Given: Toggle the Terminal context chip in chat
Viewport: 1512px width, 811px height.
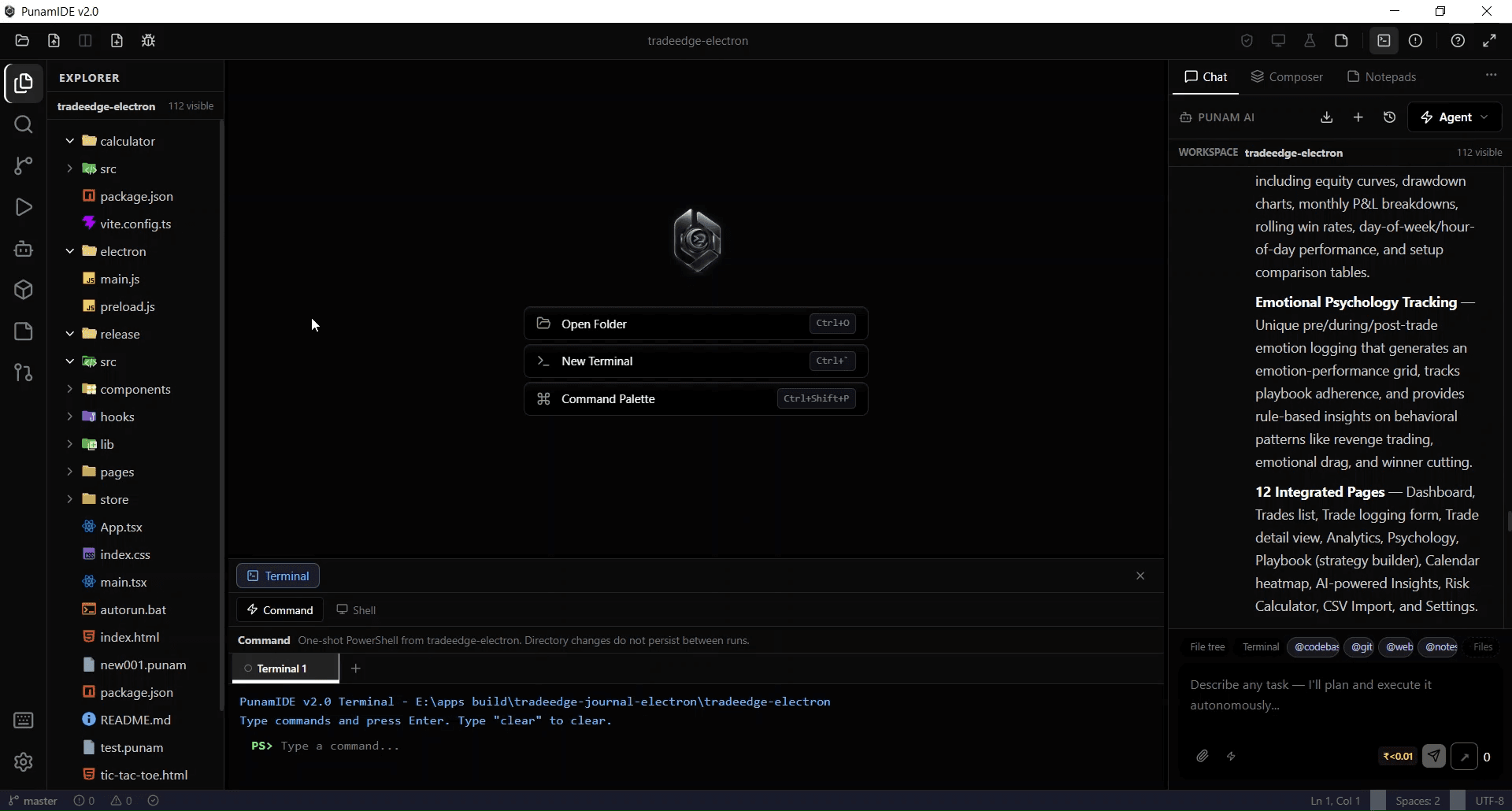Looking at the screenshot, I should click(x=1260, y=647).
